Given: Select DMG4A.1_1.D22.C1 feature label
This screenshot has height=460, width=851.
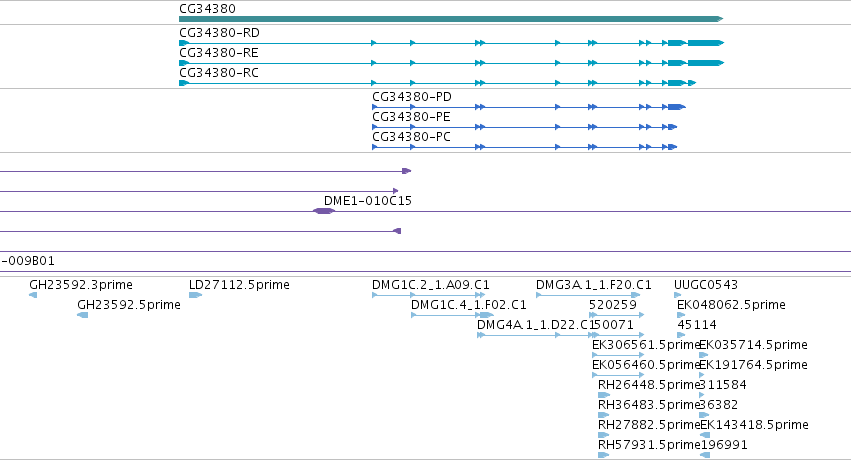Looking at the screenshot, I should tap(537, 325).
